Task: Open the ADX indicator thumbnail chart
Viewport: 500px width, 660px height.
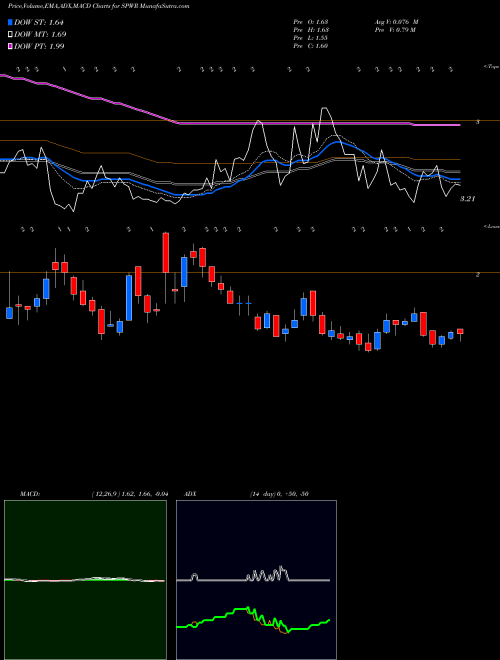Action: click(x=256, y=580)
